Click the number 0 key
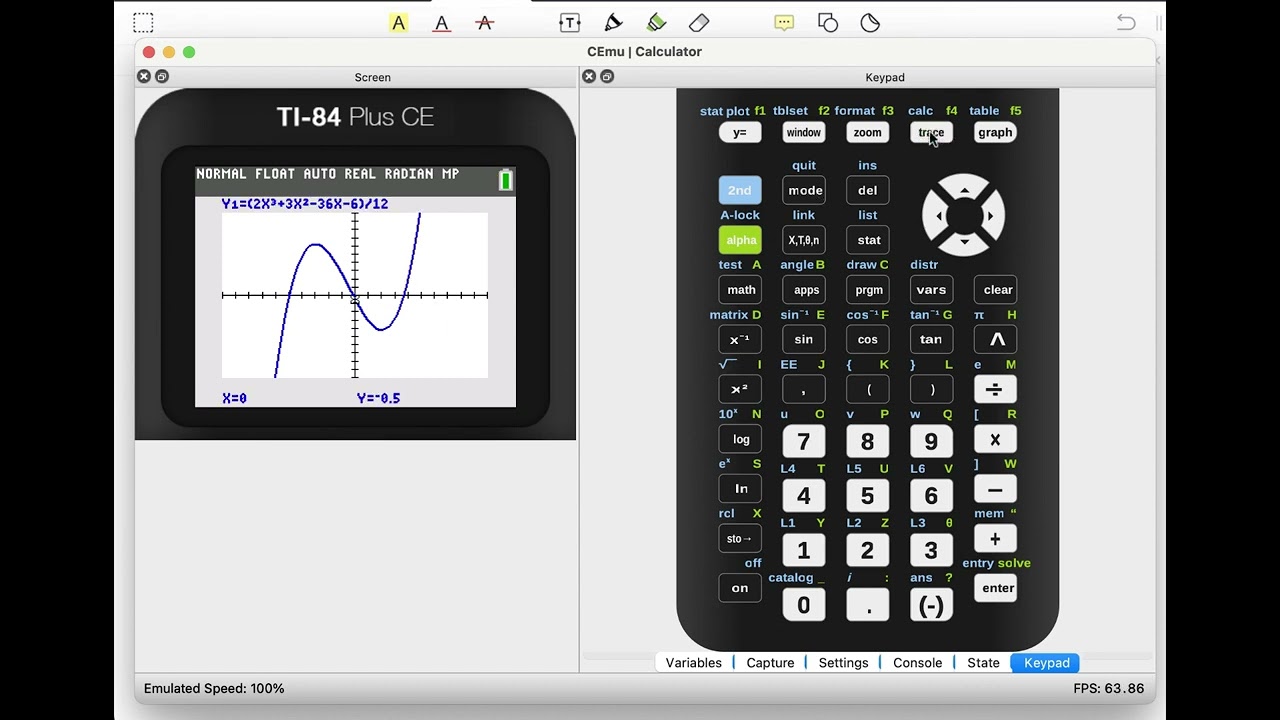The width and height of the screenshot is (1280, 720). pos(803,605)
